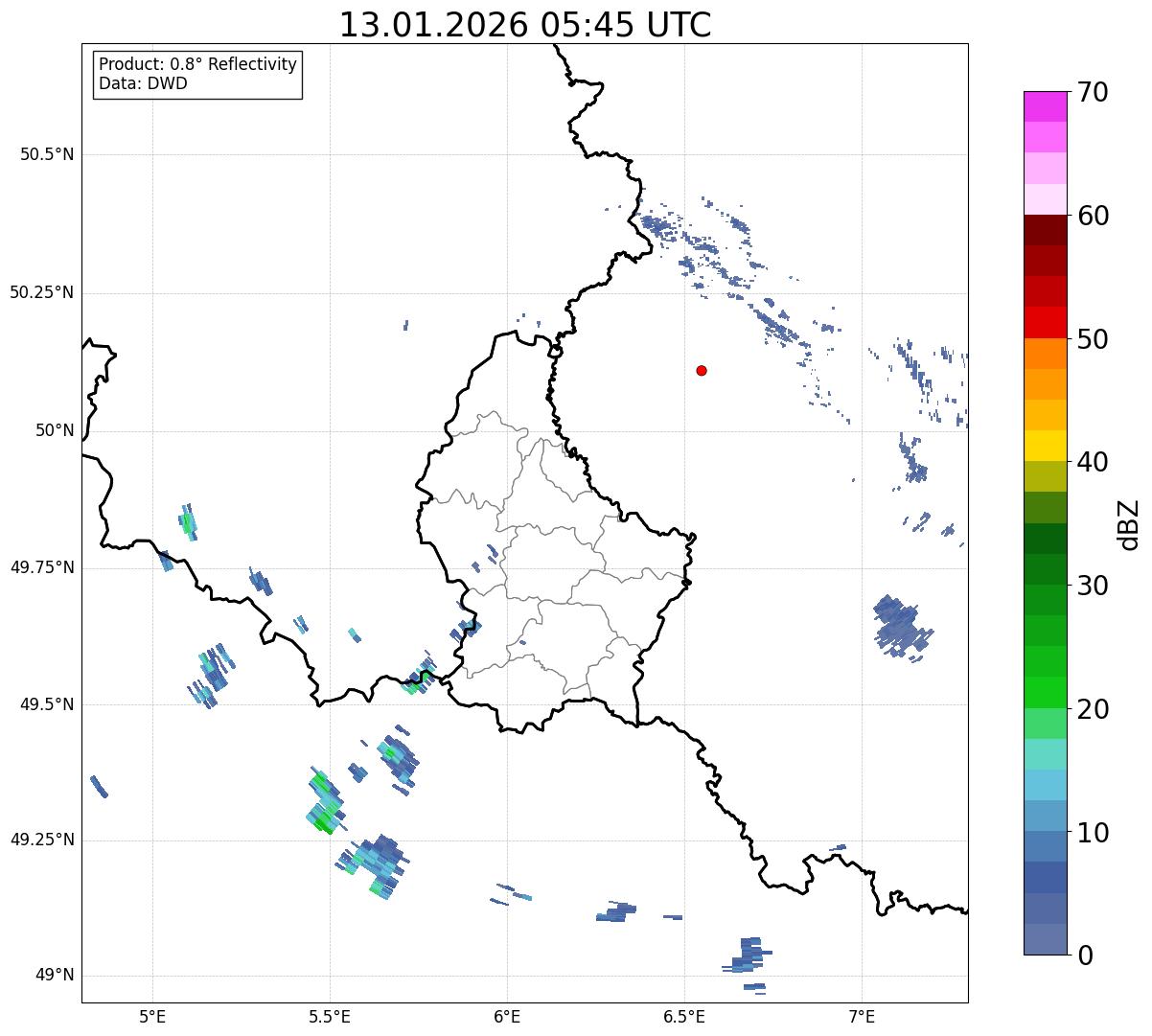Click the longitude label 7°E
The image size is (1152, 1036).
pos(862,1016)
